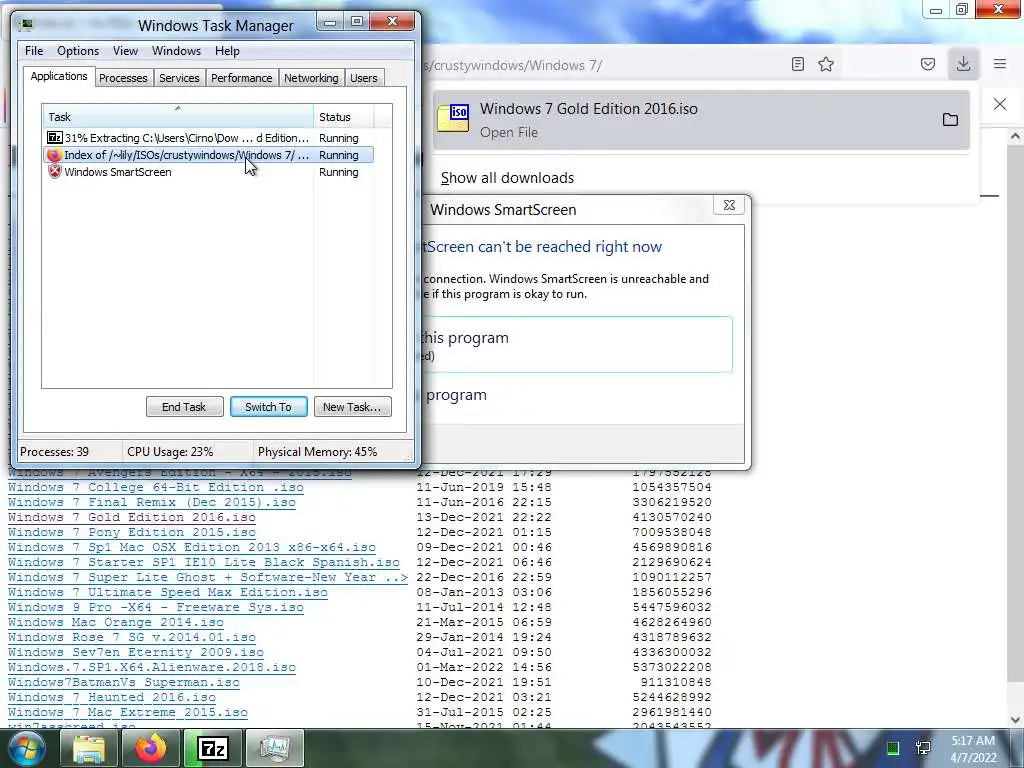This screenshot has height=768, width=1024.
Task: Show downloaded ISO in folder
Action: (x=950, y=120)
